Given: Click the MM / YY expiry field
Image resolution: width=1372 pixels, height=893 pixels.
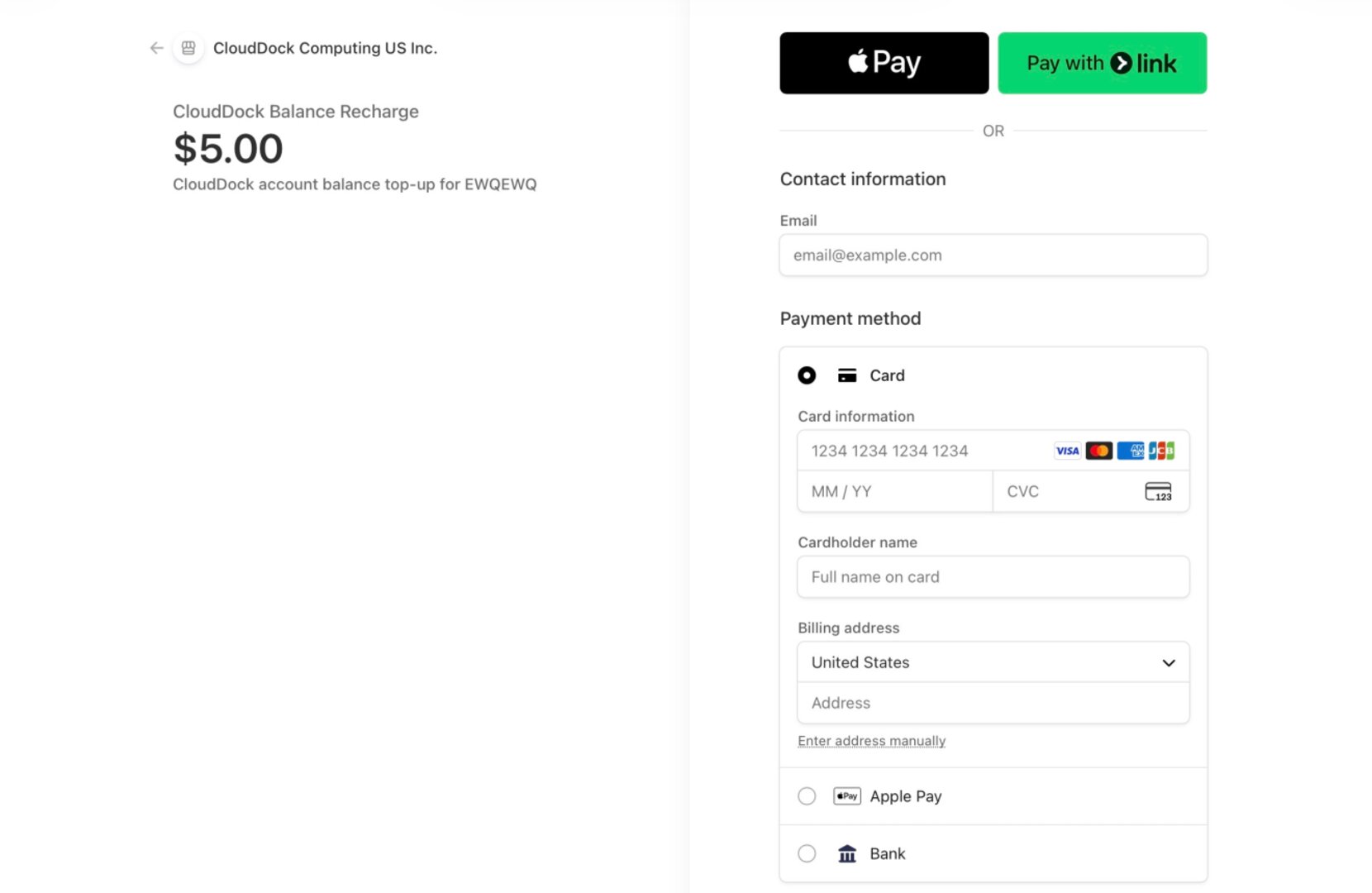Looking at the screenshot, I should coord(894,492).
